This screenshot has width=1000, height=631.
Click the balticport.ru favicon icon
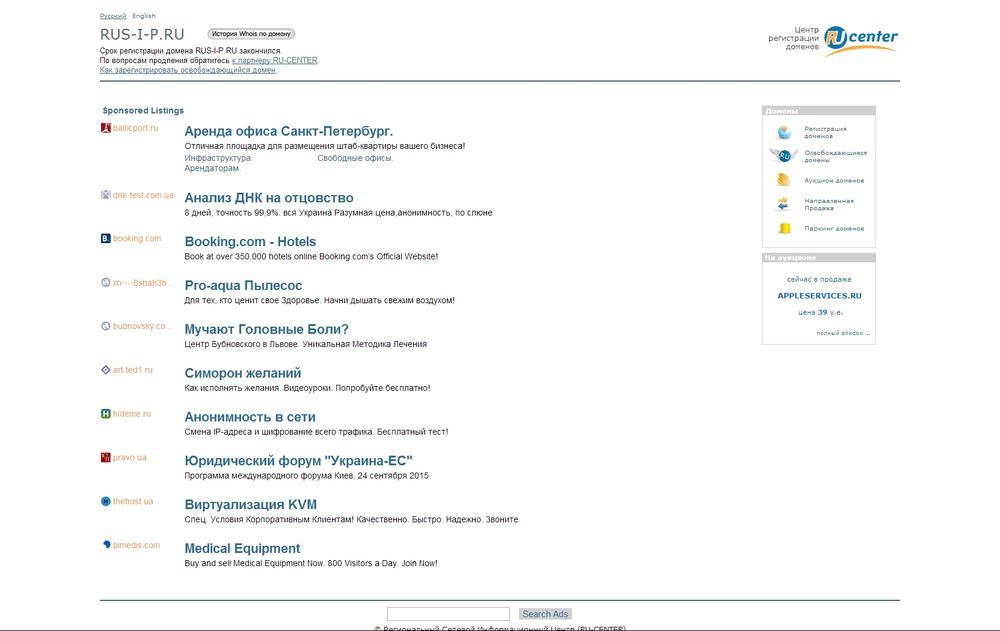point(106,128)
